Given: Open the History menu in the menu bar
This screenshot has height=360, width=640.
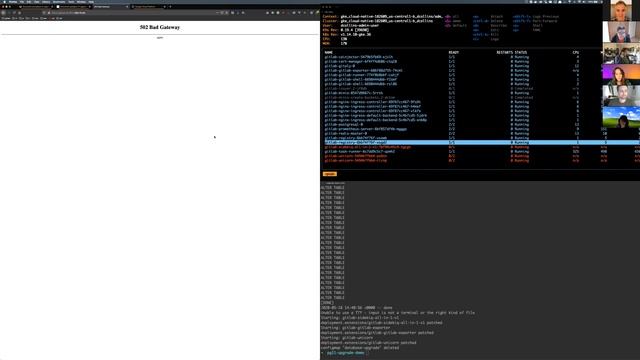Looking at the screenshot, I should click(x=46, y=2).
